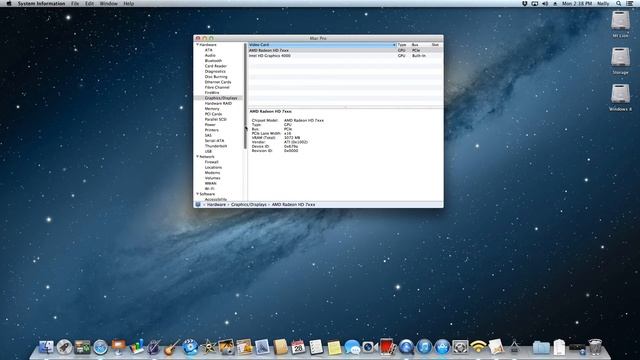Screen dimensions: 640x360
Task: Launch the Launchpad rocket icon in dock
Action: (64, 347)
